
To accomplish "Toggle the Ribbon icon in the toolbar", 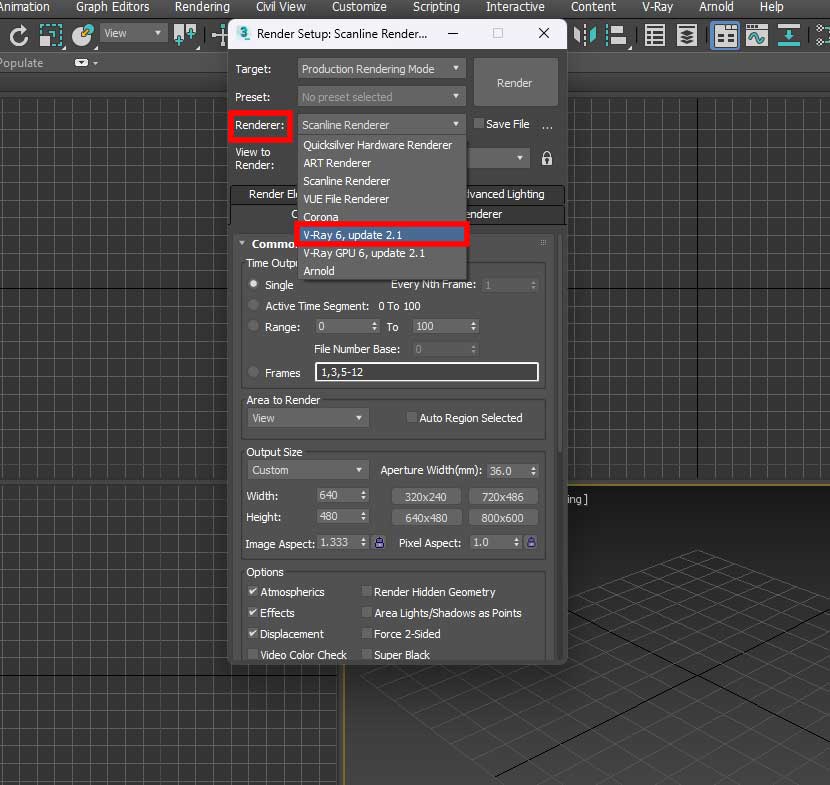I will [x=725, y=35].
